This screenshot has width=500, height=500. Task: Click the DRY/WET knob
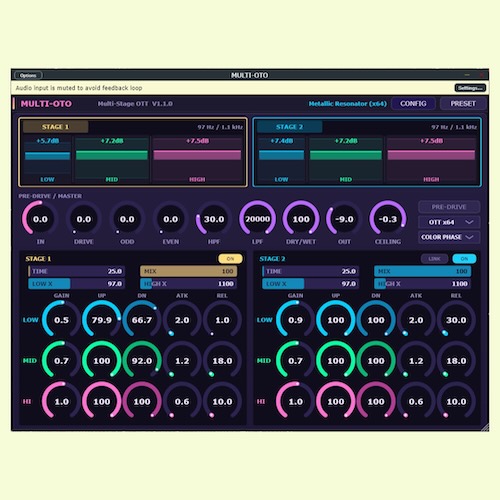pos(301,219)
